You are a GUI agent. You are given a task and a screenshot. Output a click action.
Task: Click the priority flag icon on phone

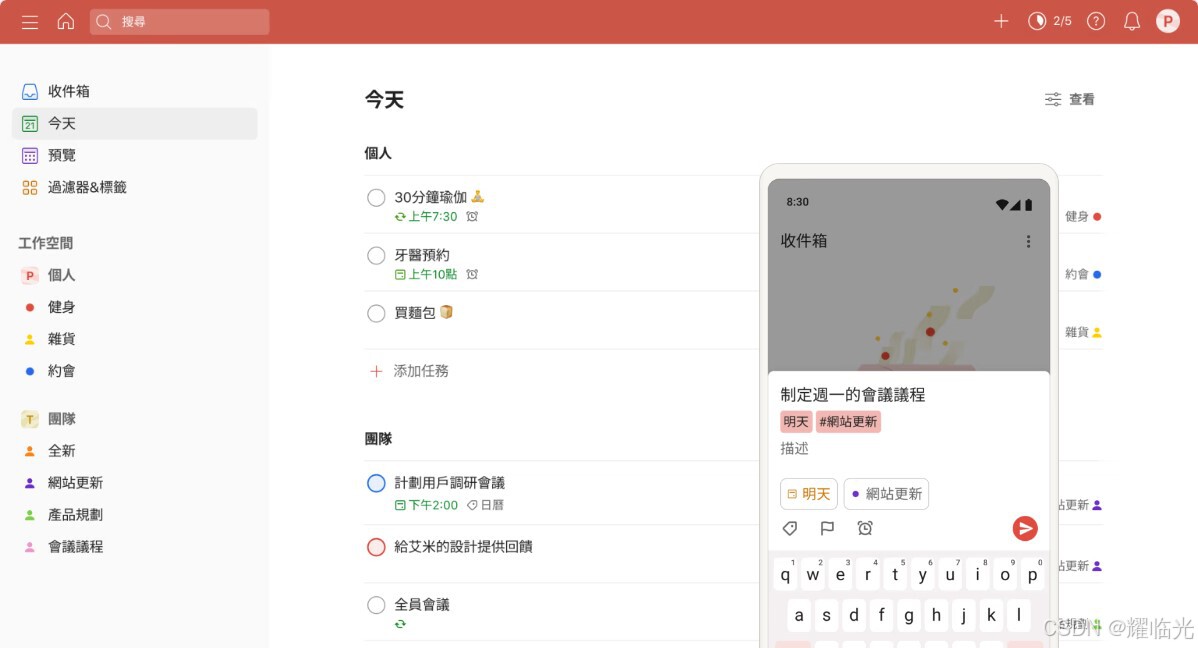tap(827, 528)
